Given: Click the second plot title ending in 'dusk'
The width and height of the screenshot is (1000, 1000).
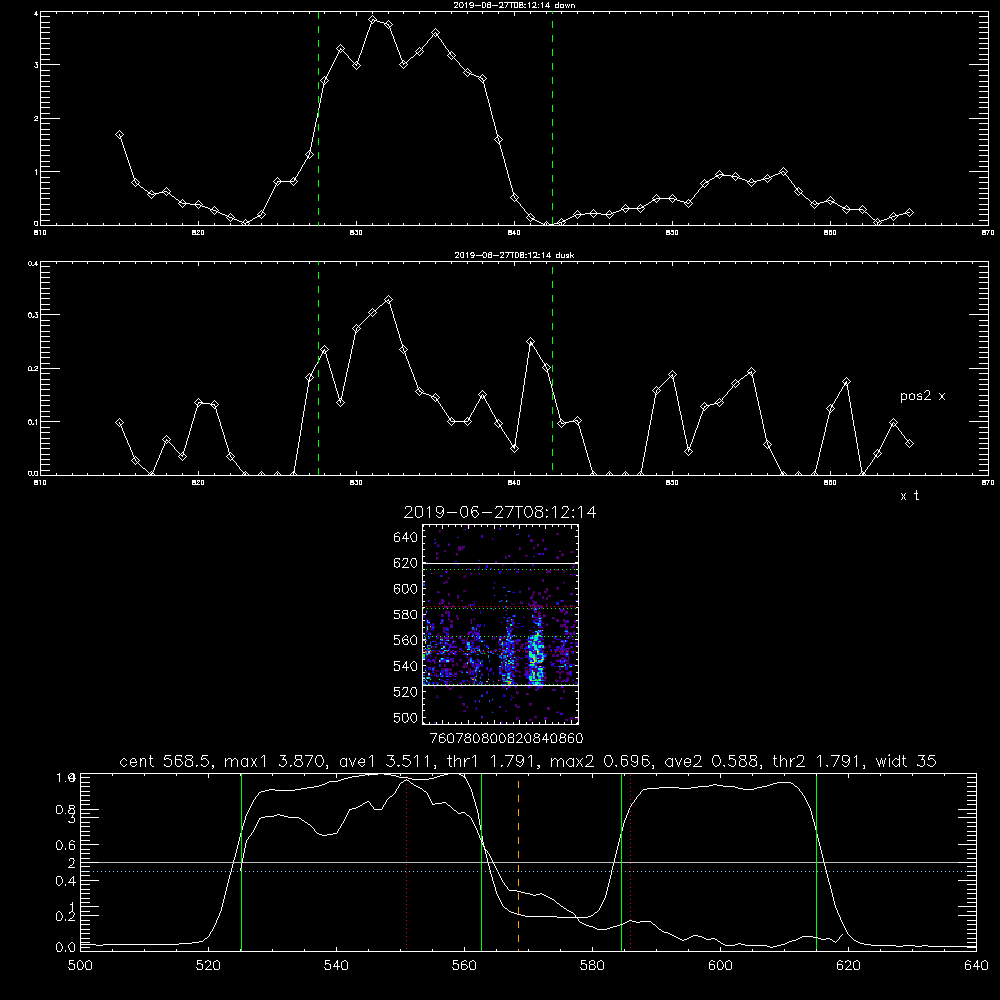Looking at the screenshot, I should click(515, 255).
